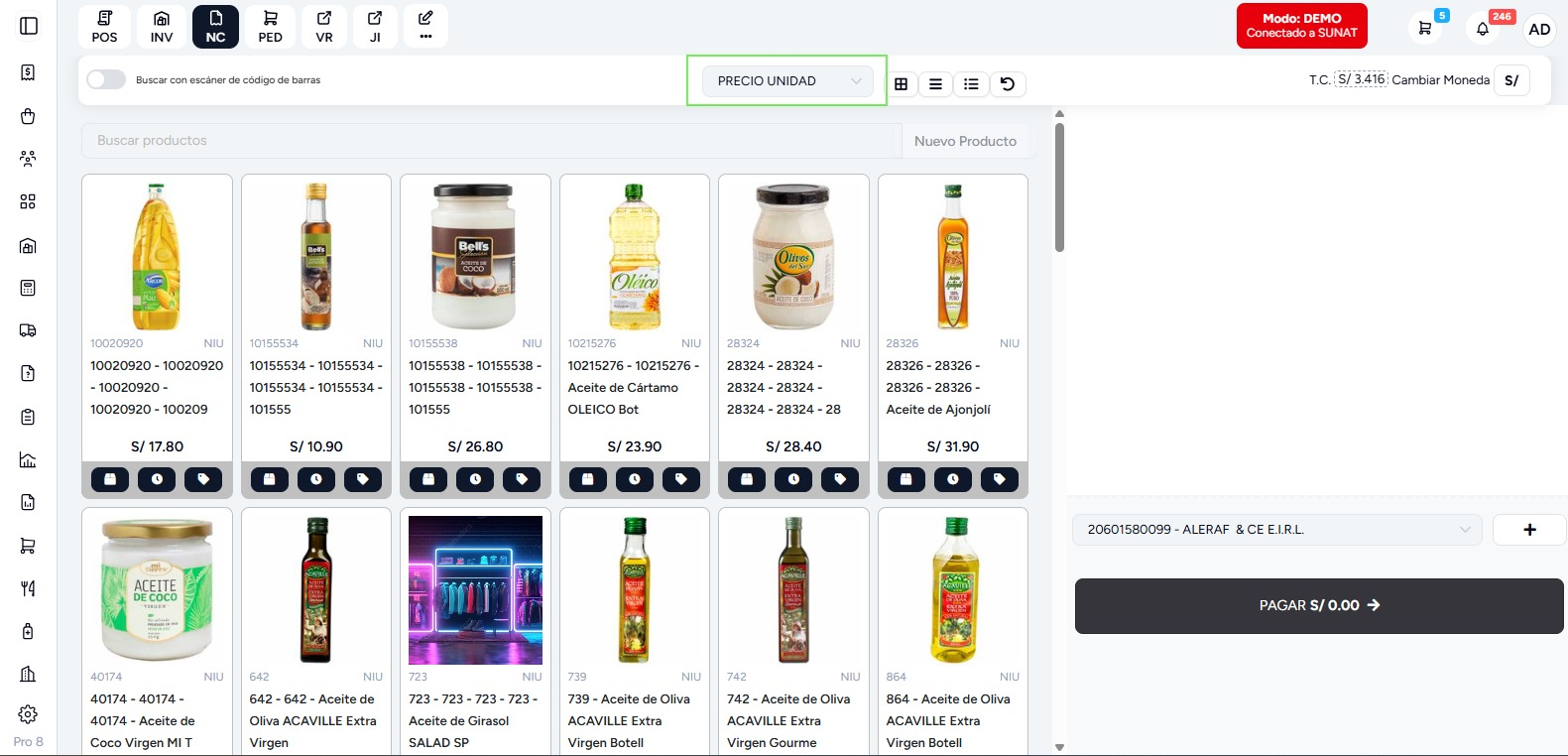The width and height of the screenshot is (1568, 756).
Task: Click clock icon on Aceite de Cártamo product
Action: (x=635, y=479)
